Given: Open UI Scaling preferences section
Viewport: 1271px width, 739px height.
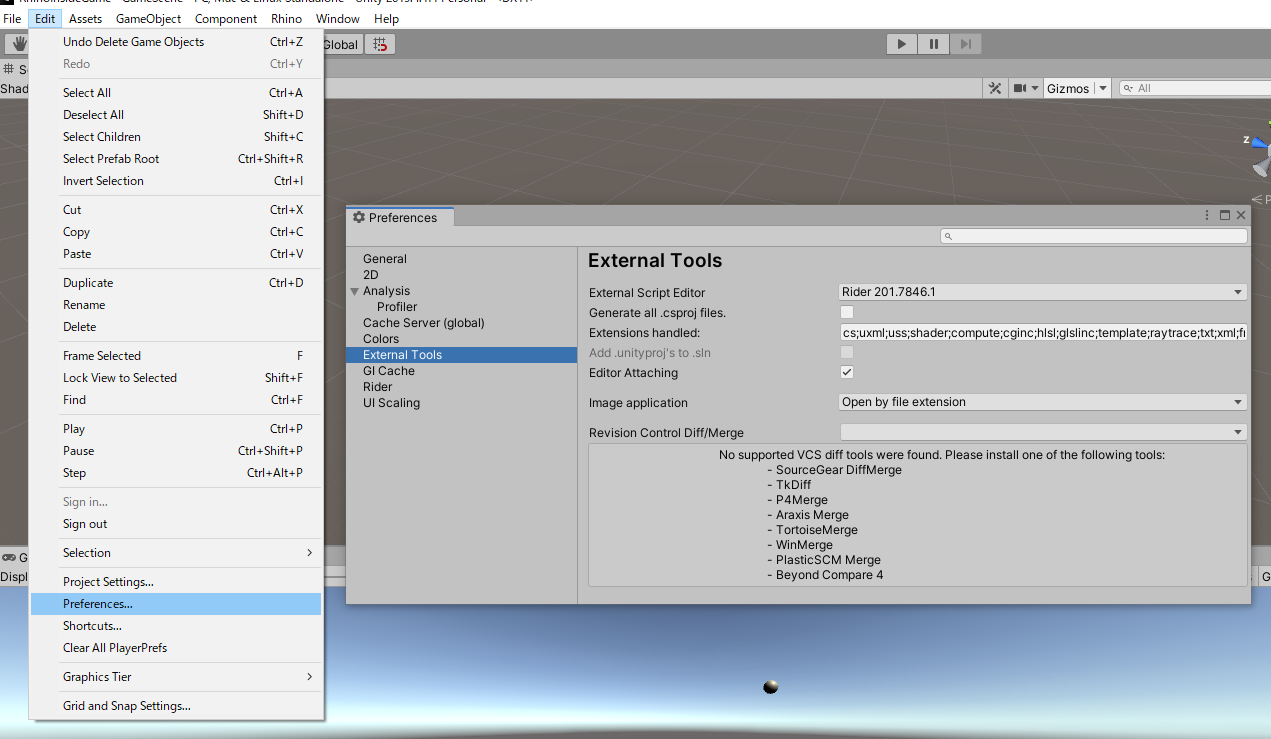Looking at the screenshot, I should tap(392, 403).
